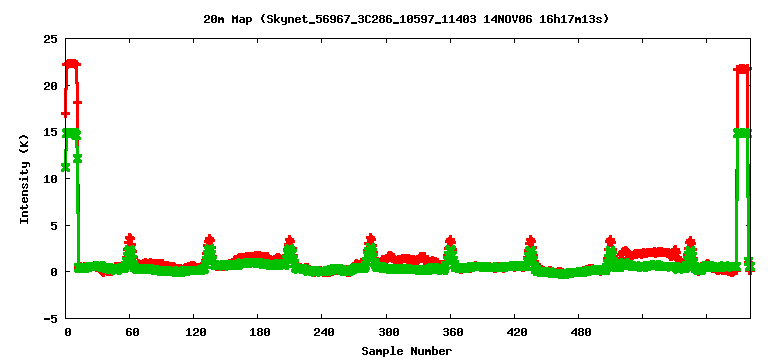The height and width of the screenshot is (360, 768).
Task: Click the 'Sample Number' x-axis label
Action: pyautogui.click(x=407, y=351)
